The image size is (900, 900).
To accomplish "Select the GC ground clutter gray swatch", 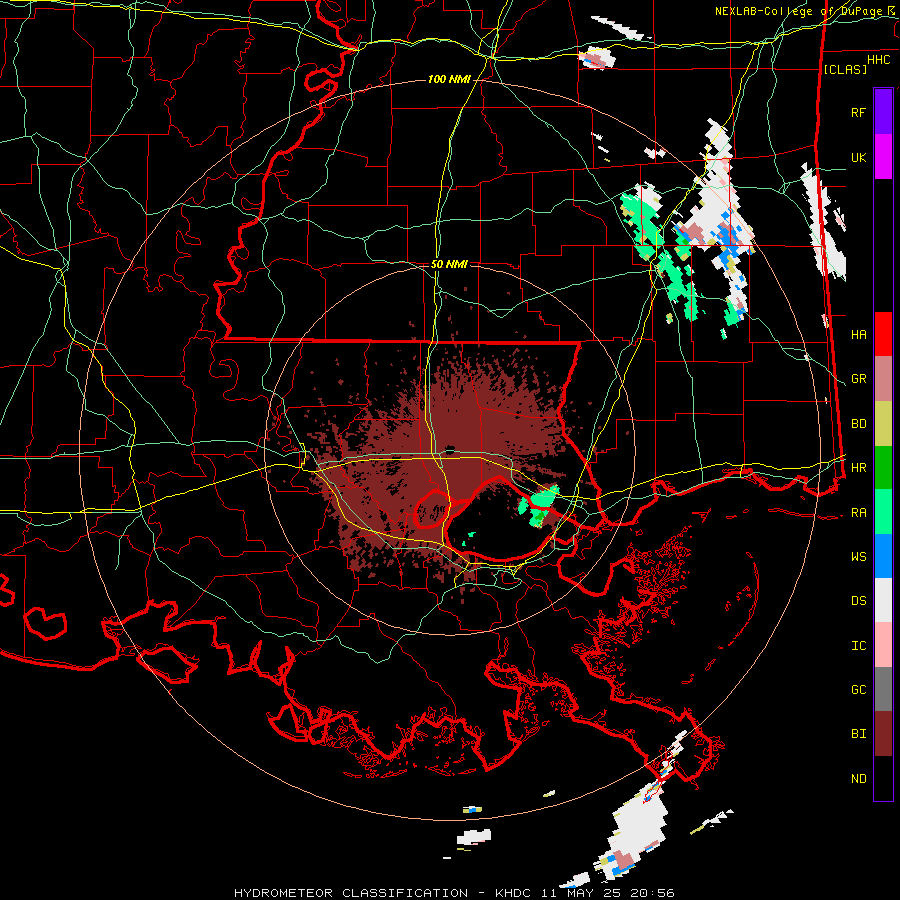I will 883,689.
